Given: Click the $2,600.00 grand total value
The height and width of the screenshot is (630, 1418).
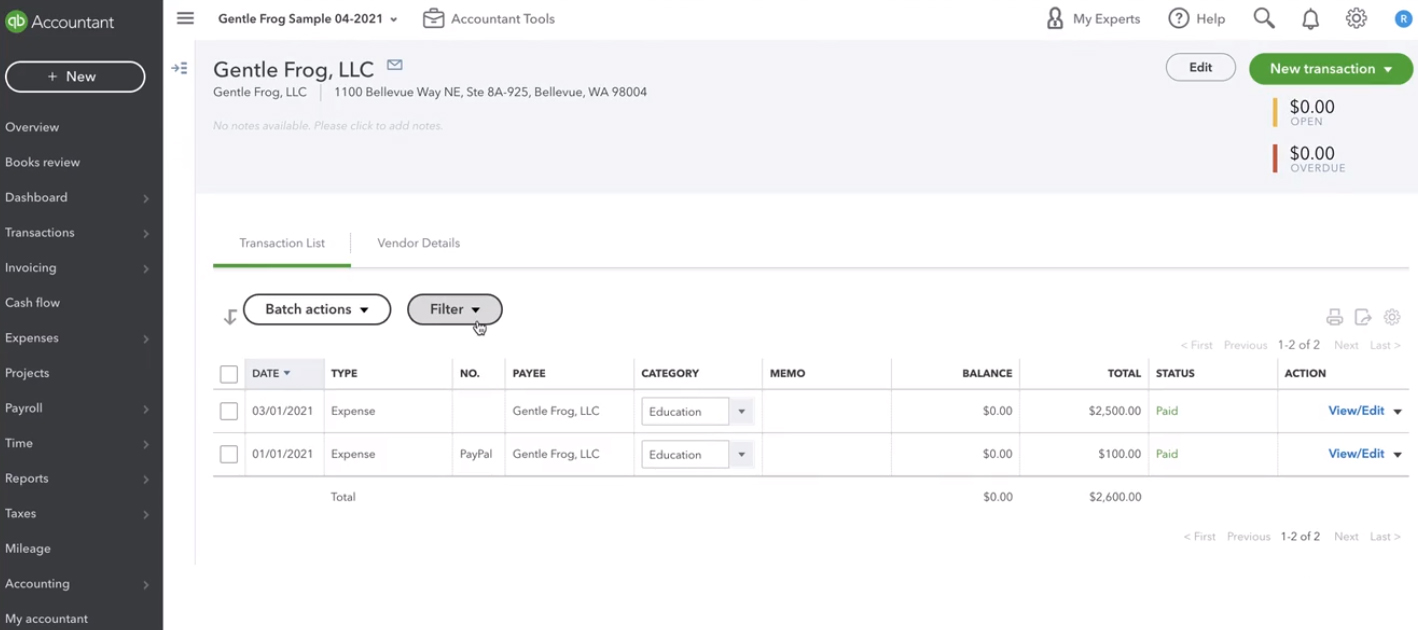Looking at the screenshot, I should pyautogui.click(x=1115, y=497).
